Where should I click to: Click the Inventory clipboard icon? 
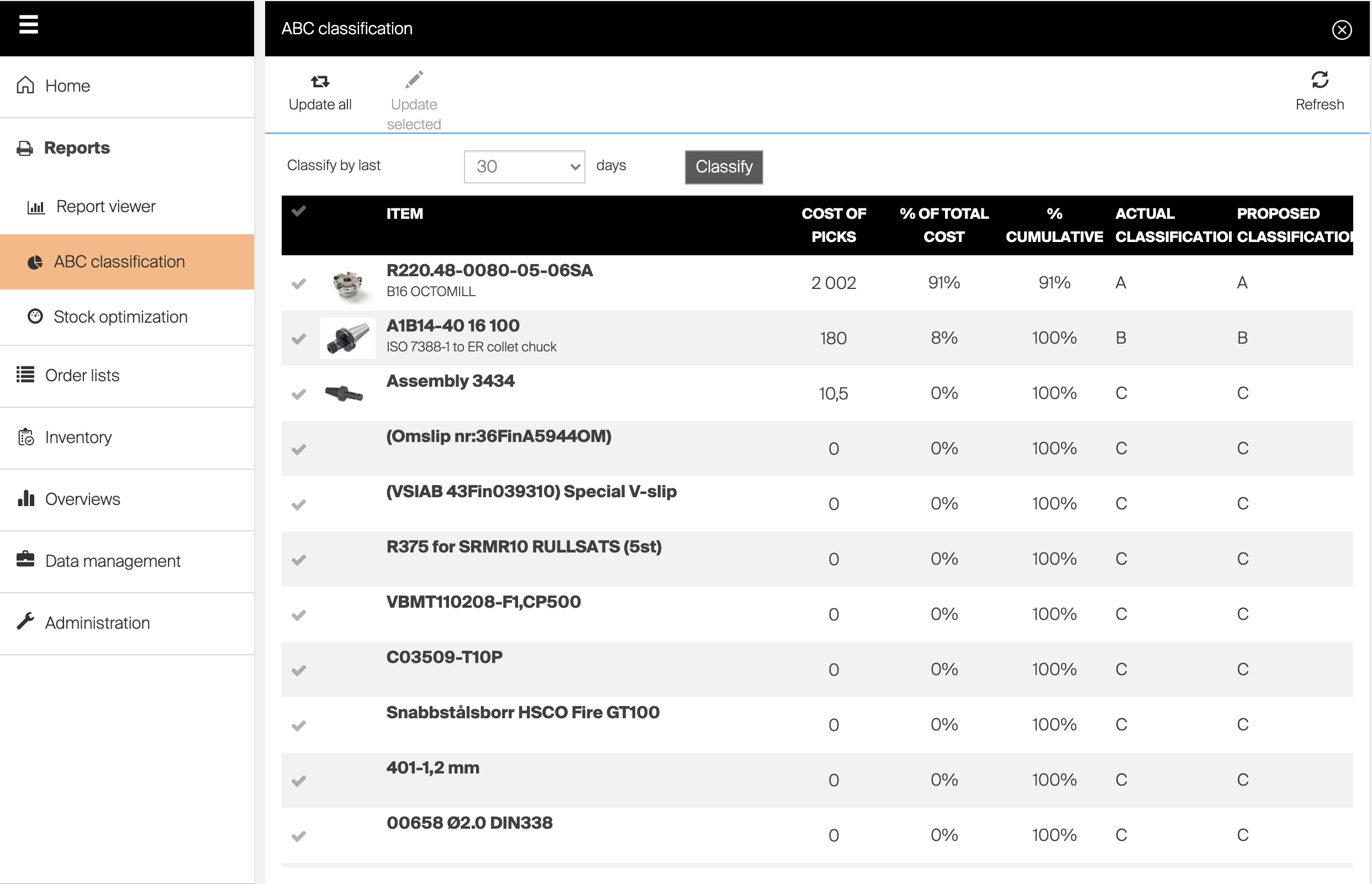pos(25,437)
